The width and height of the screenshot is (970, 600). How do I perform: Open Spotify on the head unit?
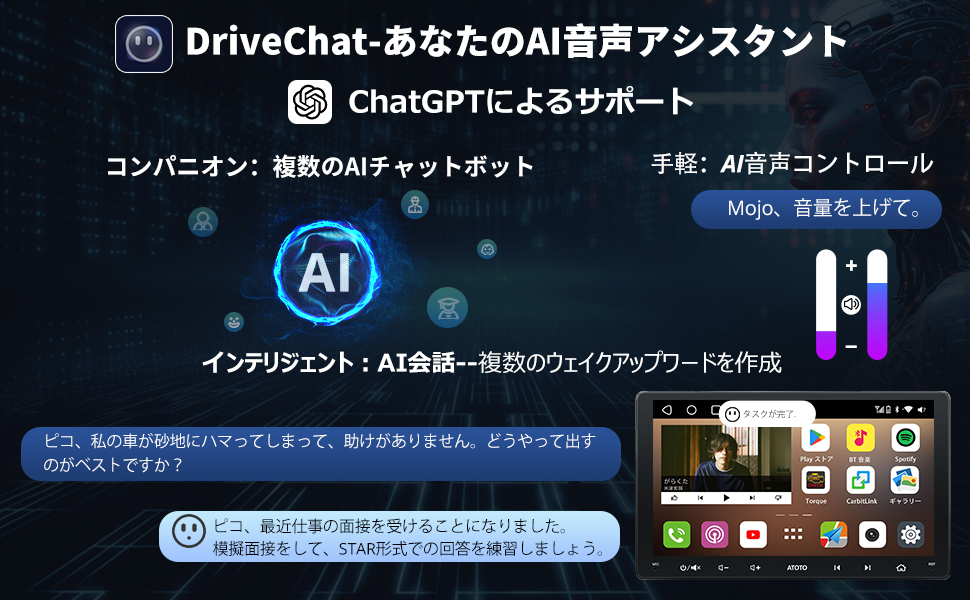tap(906, 437)
